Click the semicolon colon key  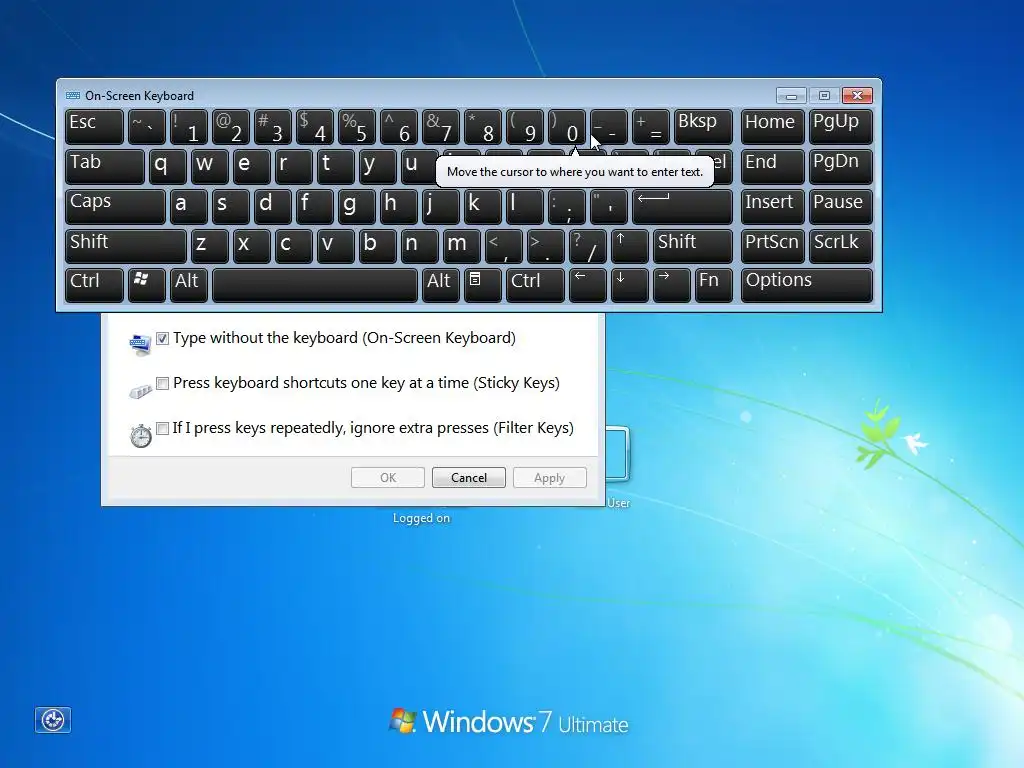click(567, 206)
